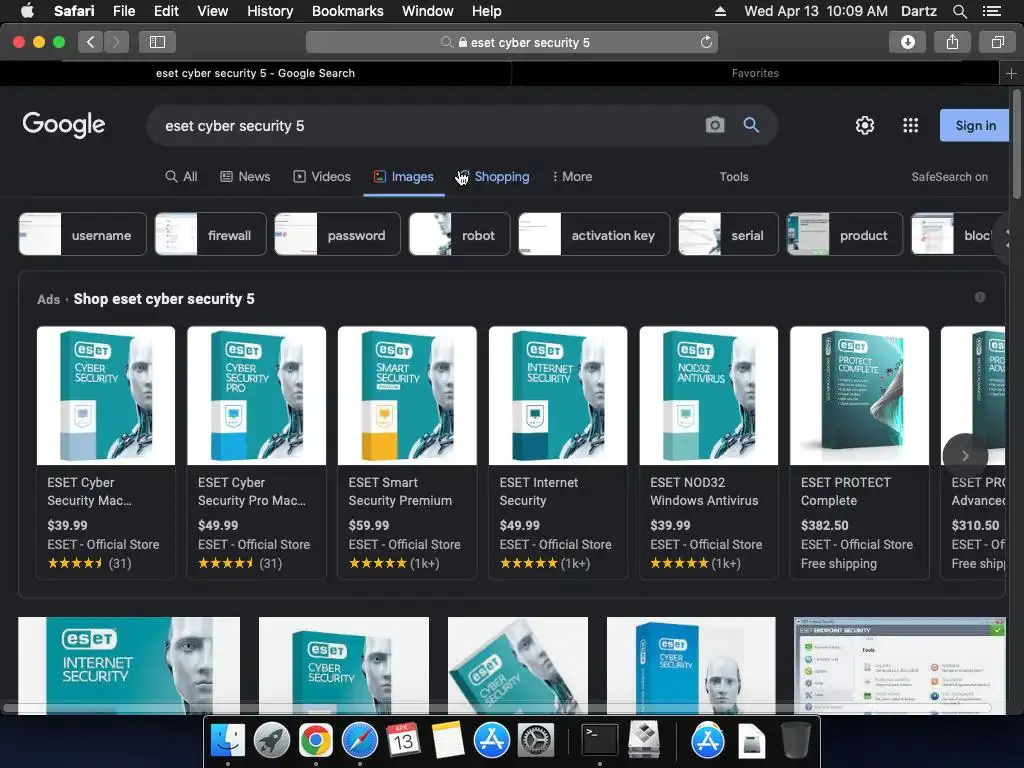Click the blue Google search magnifier icon
The image size is (1024, 768).
(x=751, y=125)
